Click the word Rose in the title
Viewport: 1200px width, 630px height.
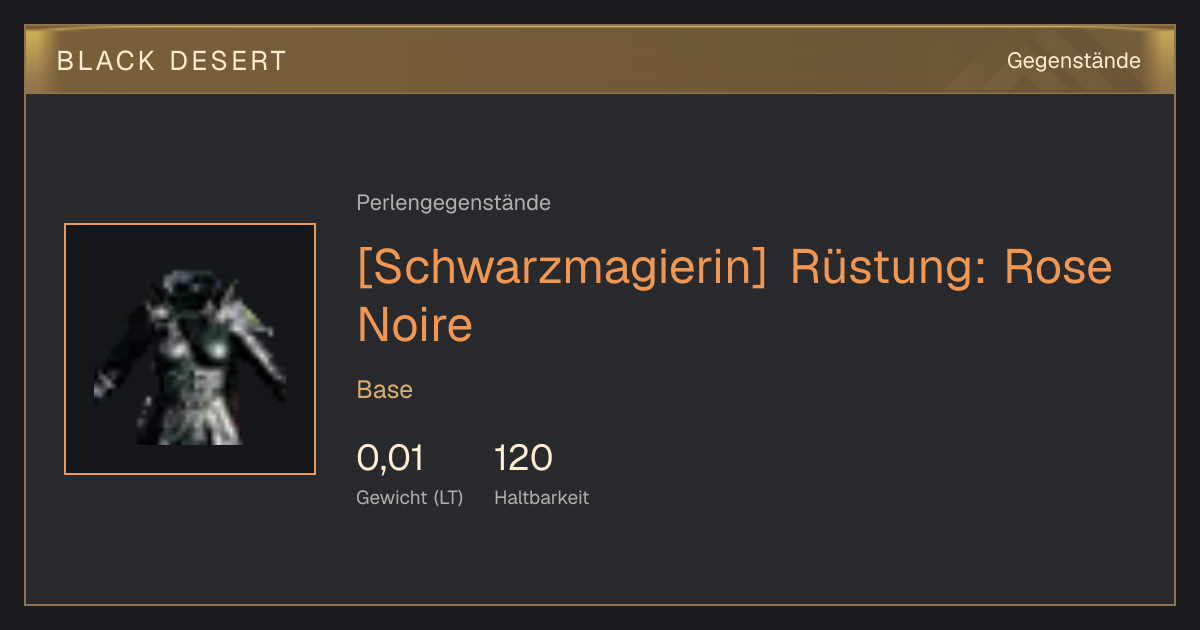[1059, 267]
